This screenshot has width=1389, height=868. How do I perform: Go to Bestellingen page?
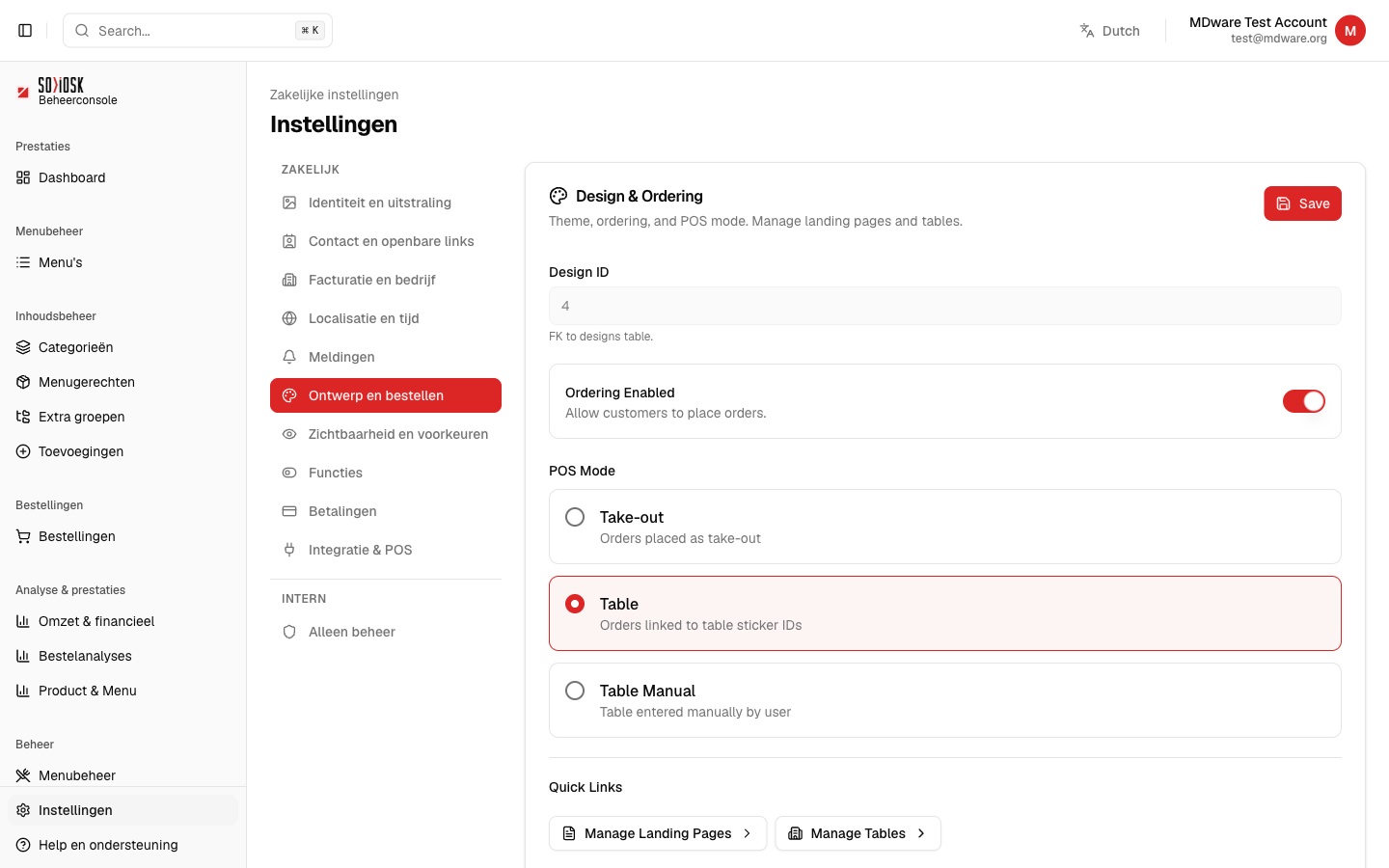click(x=123, y=536)
